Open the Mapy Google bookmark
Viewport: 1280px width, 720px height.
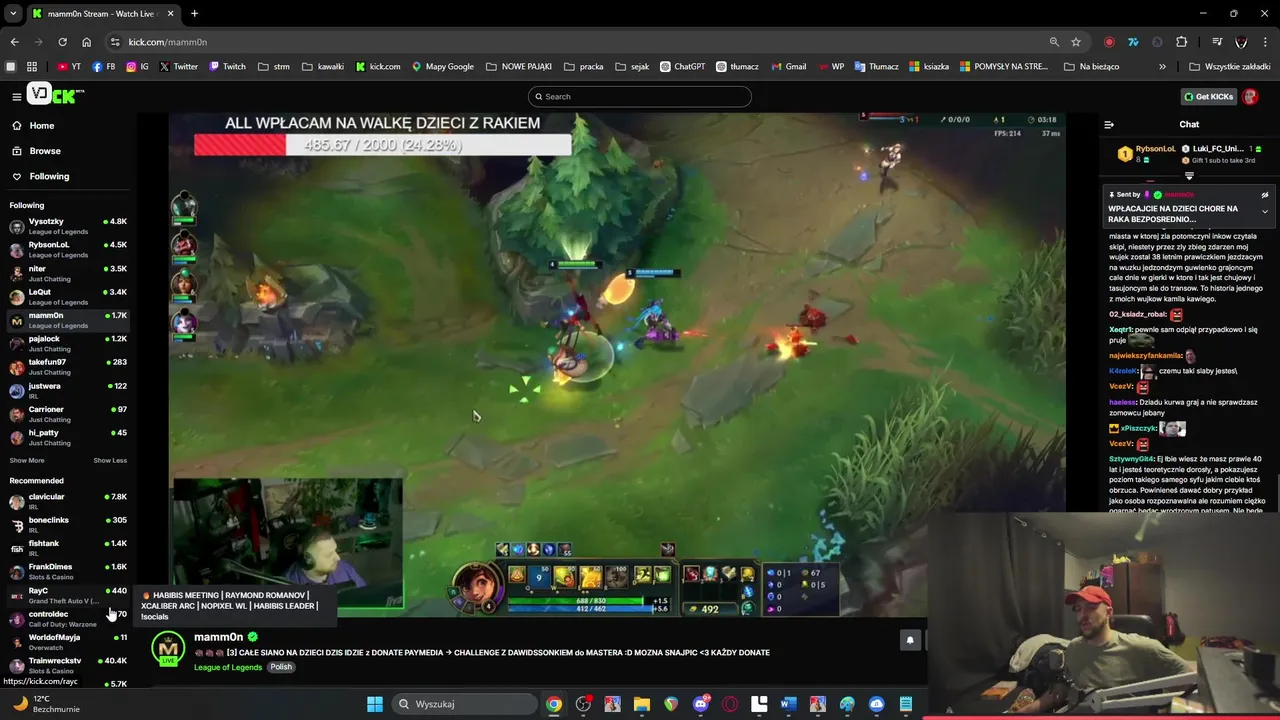[x=443, y=67]
